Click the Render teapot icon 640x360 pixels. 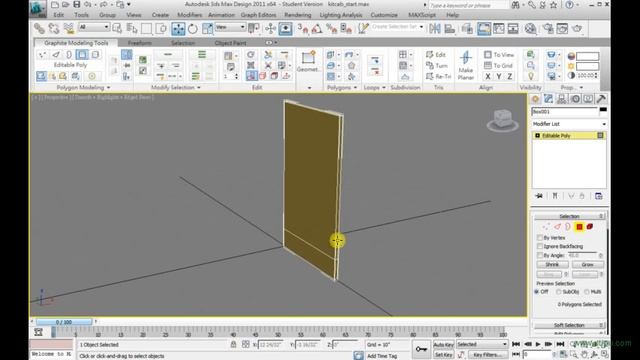577,29
